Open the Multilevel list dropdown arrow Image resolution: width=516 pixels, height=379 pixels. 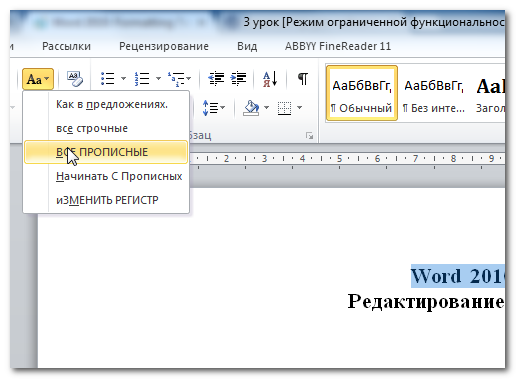(x=189, y=79)
